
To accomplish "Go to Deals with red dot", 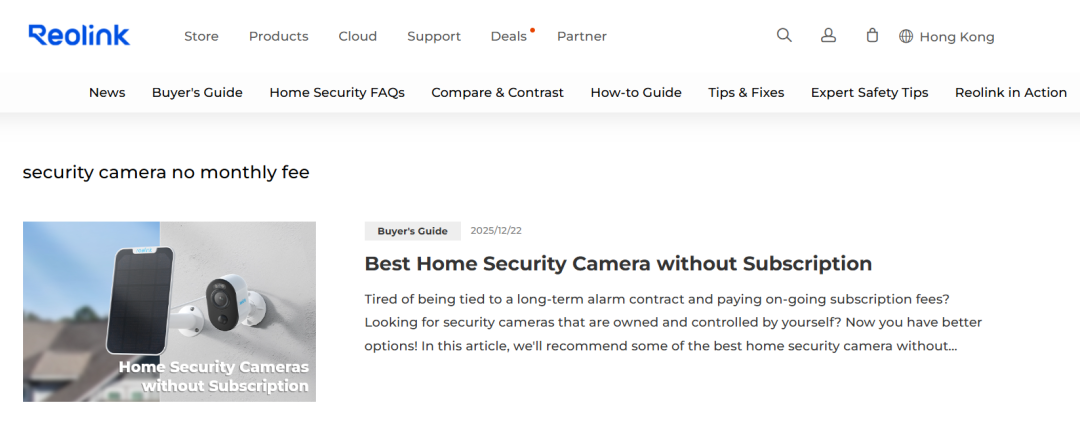I will (x=509, y=36).
